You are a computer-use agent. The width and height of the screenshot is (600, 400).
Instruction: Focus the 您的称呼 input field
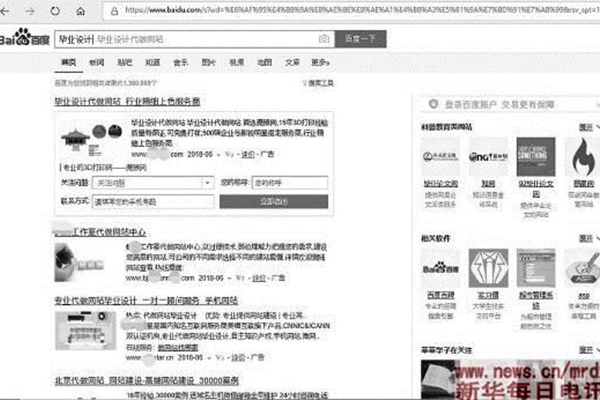click(290, 183)
